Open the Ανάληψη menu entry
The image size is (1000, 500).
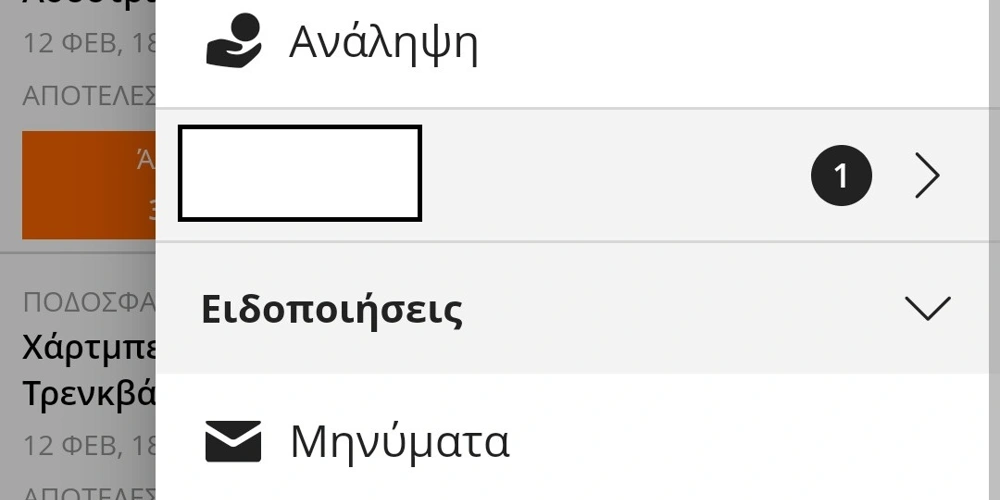click(x=383, y=43)
